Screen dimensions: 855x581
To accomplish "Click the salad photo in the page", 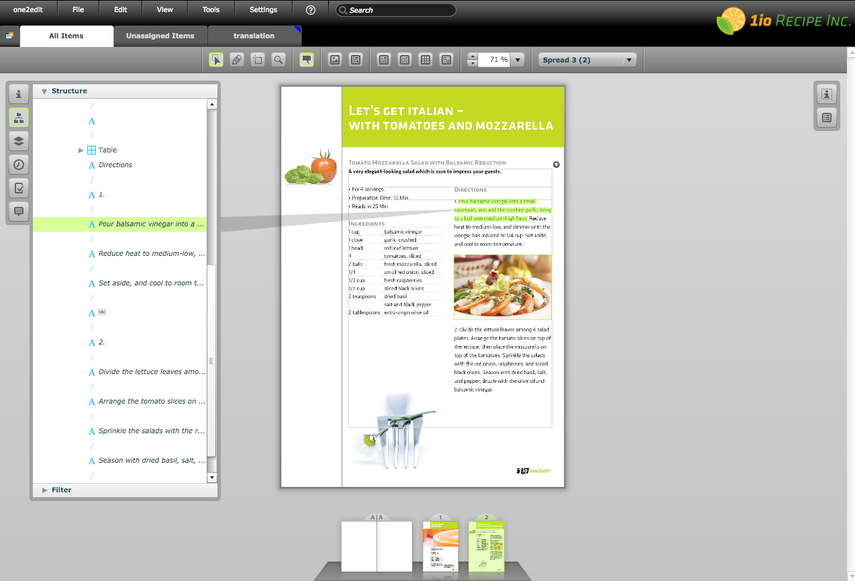I will coord(502,287).
